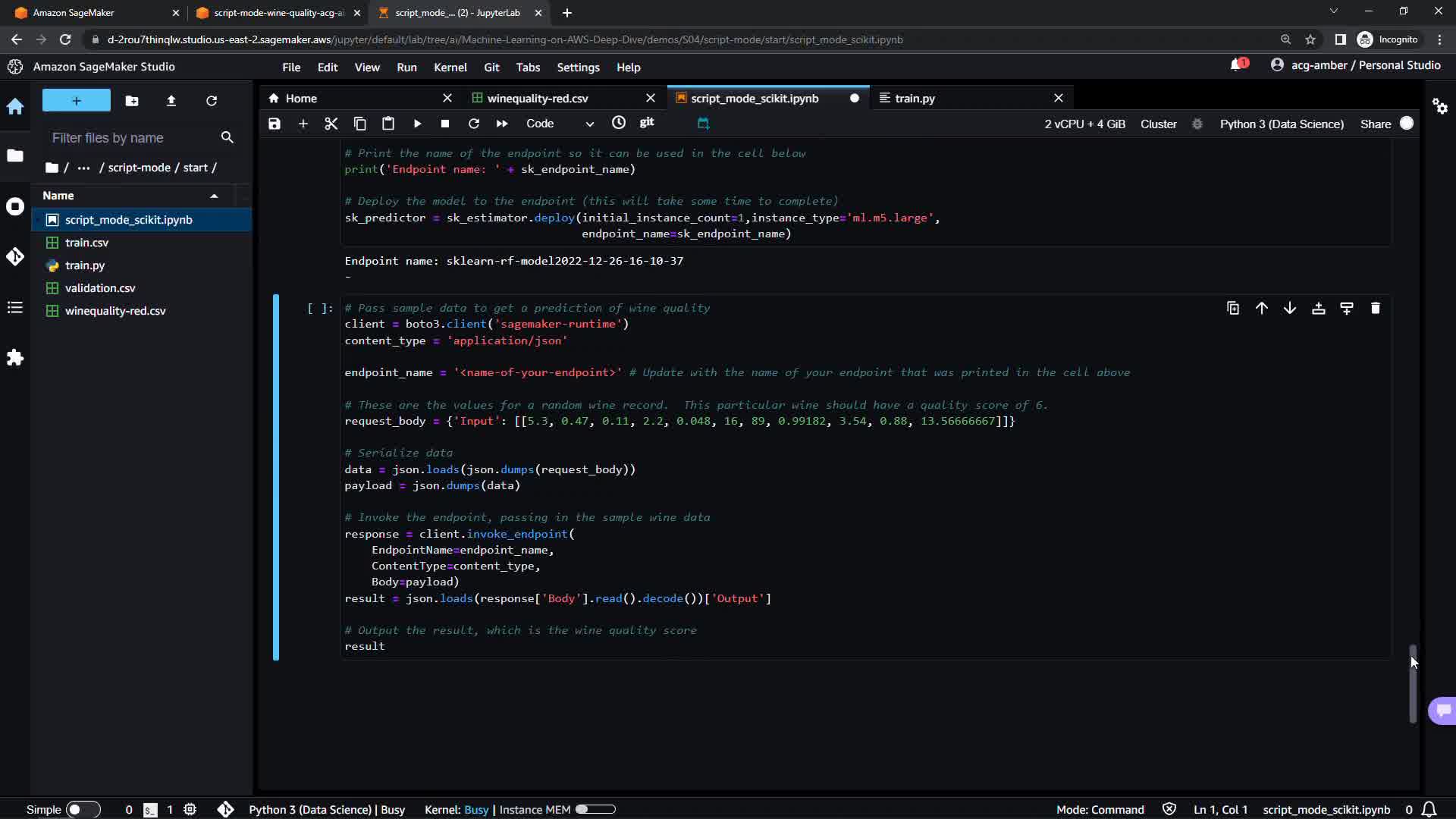Click the Filter files by name field
Viewport: 1456px width, 819px height.
pos(129,137)
